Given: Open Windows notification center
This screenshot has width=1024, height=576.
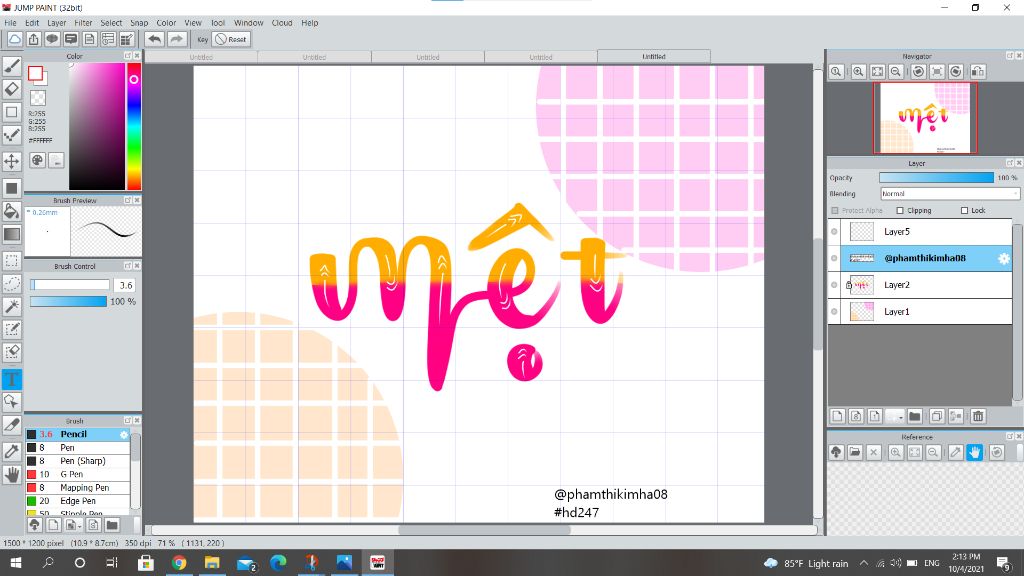Looking at the screenshot, I should tap(1003, 562).
